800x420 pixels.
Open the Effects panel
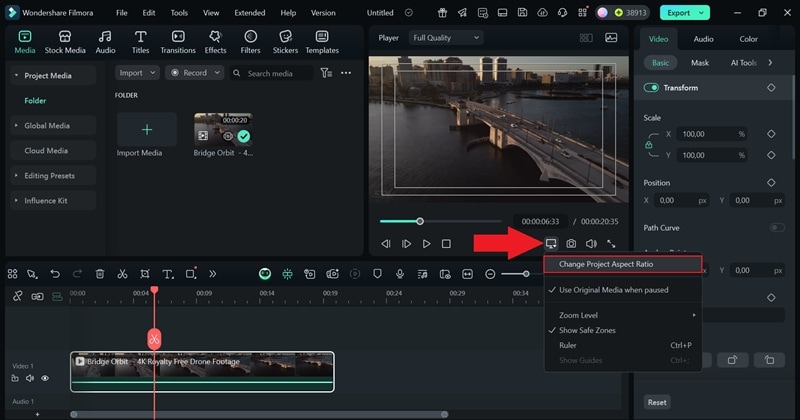coord(215,42)
